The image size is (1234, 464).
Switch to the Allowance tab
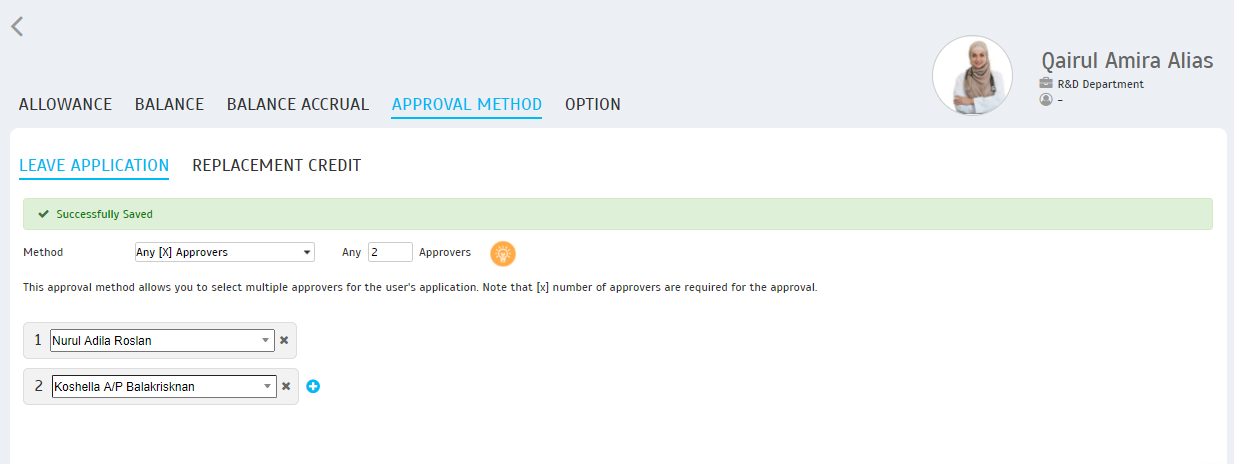tap(65, 104)
